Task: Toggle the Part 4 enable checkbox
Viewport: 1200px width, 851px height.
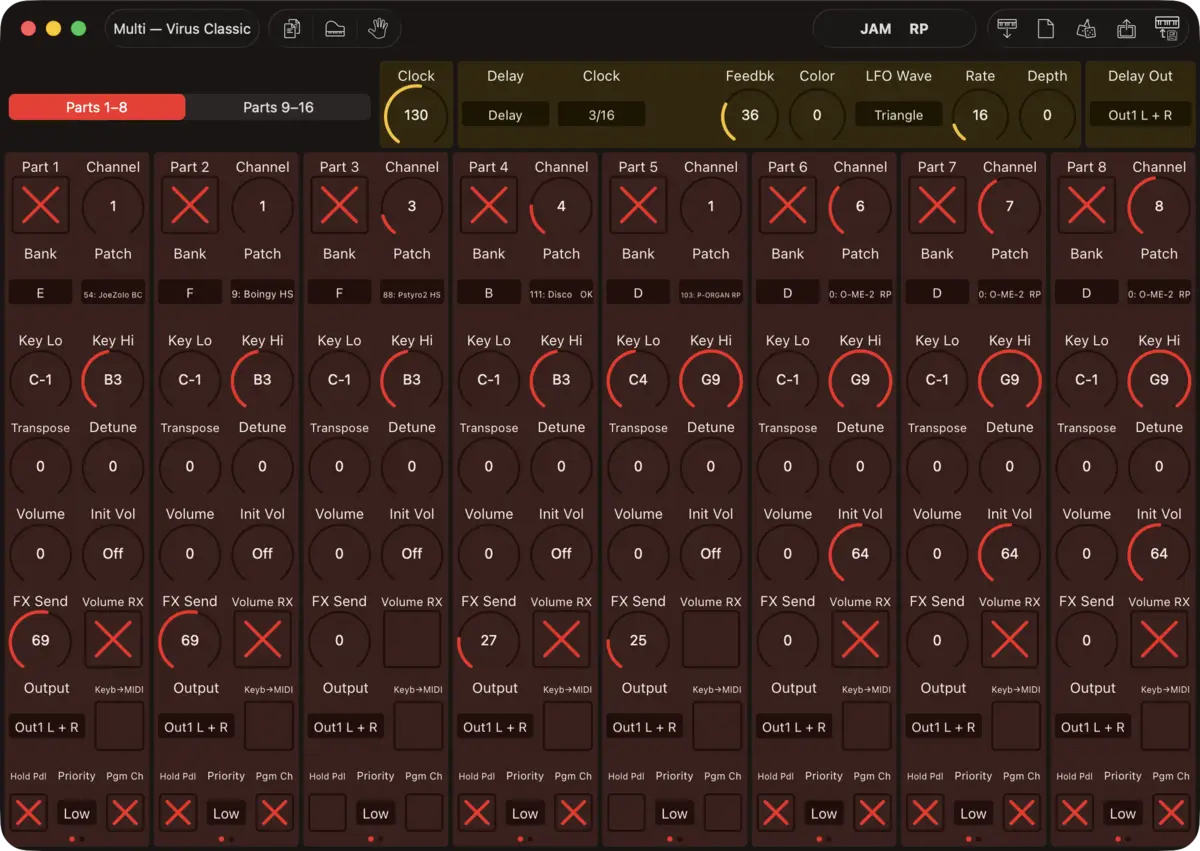Action: 489,206
